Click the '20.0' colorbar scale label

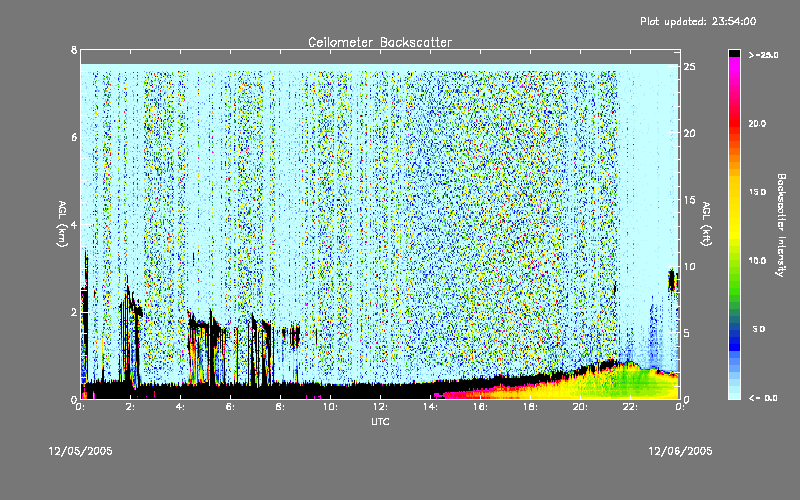[757, 123]
